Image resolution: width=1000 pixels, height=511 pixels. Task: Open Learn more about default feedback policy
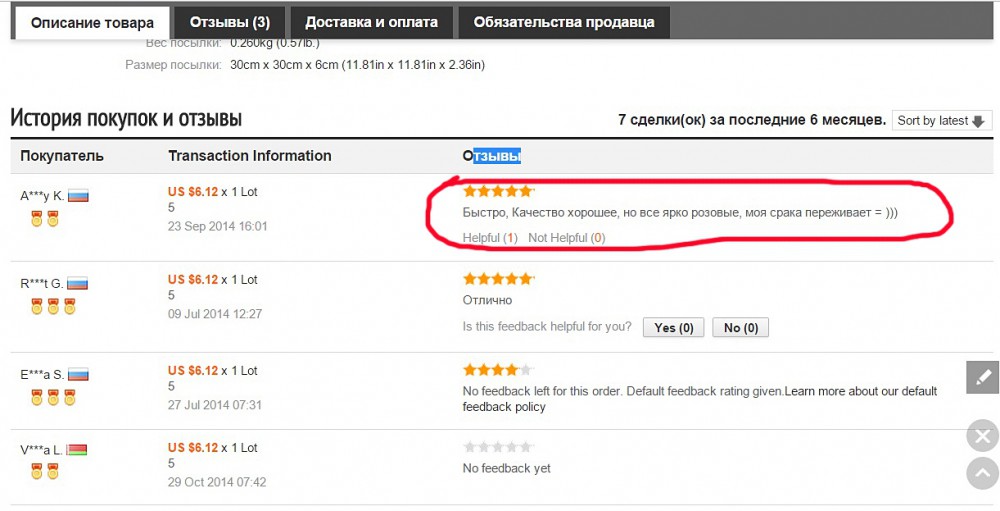pos(700,399)
